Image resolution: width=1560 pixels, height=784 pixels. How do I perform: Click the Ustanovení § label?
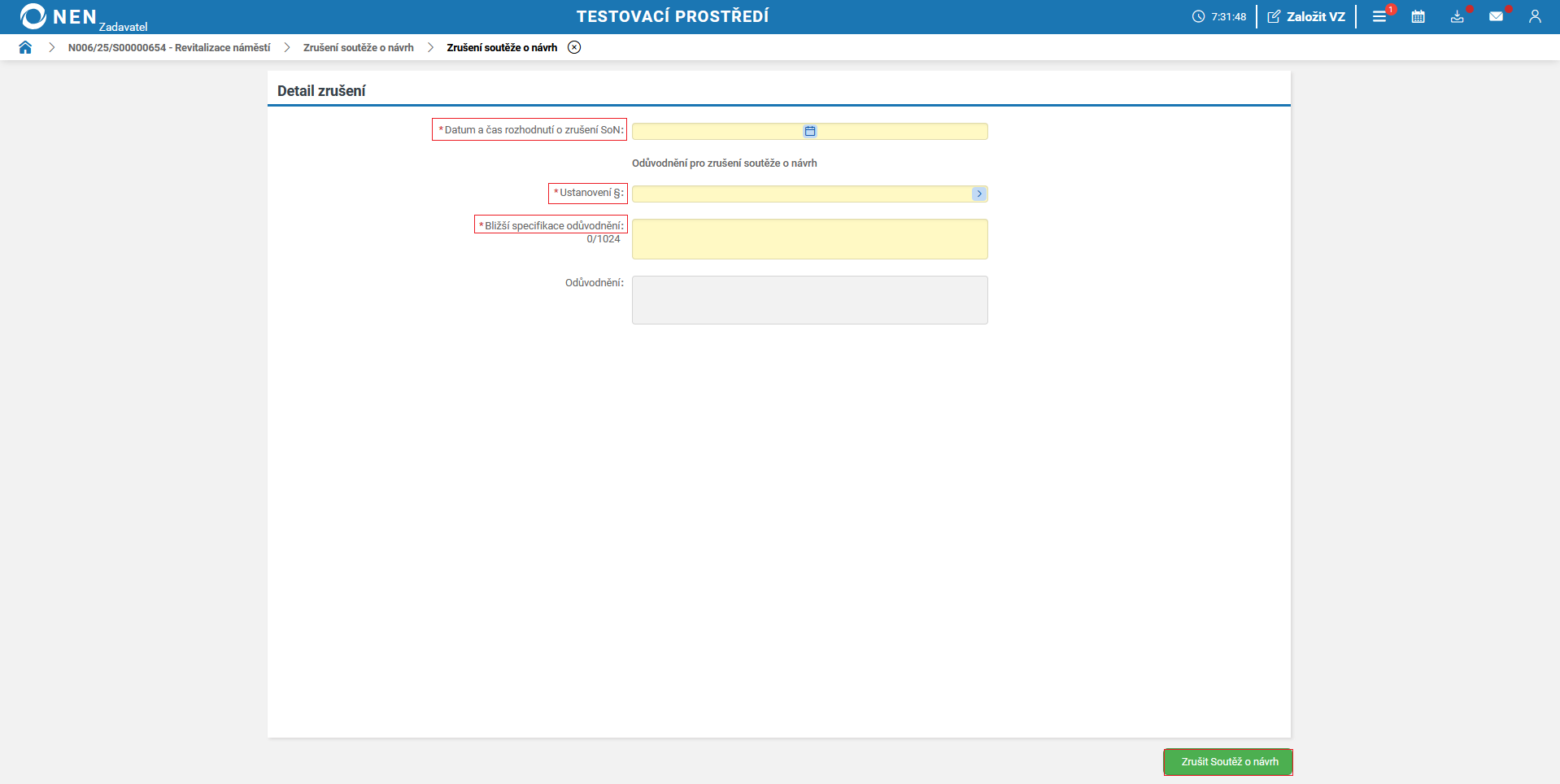589,193
